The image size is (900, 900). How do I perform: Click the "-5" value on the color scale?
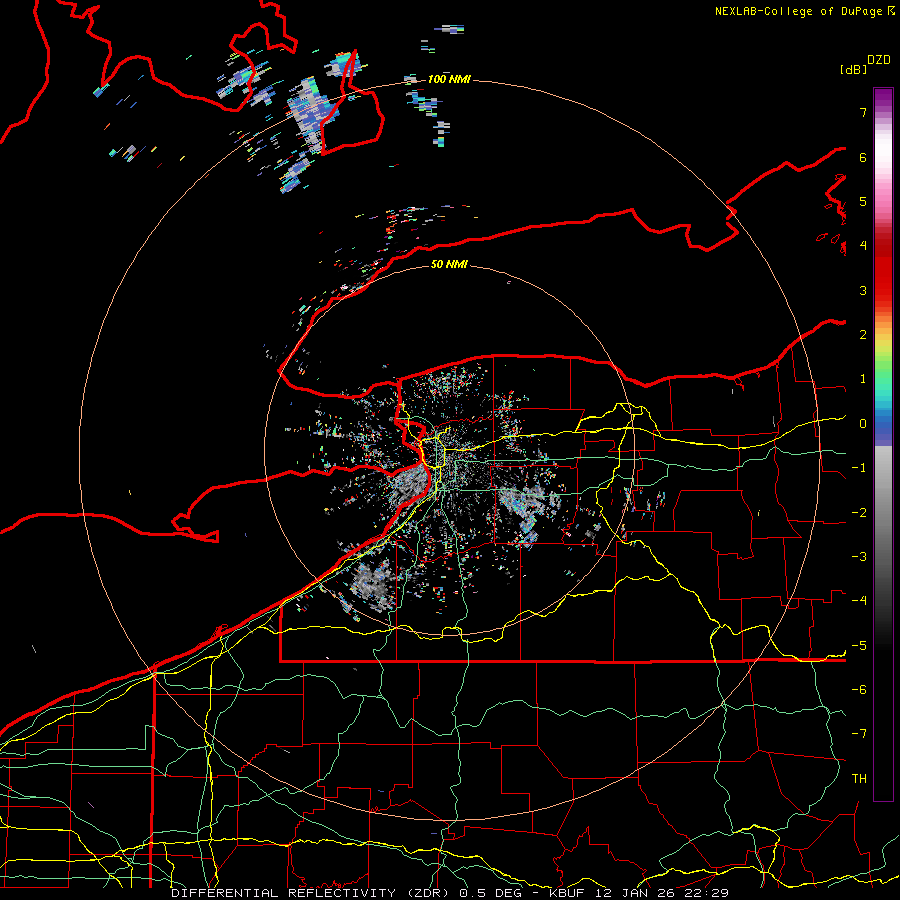pyautogui.click(x=859, y=646)
